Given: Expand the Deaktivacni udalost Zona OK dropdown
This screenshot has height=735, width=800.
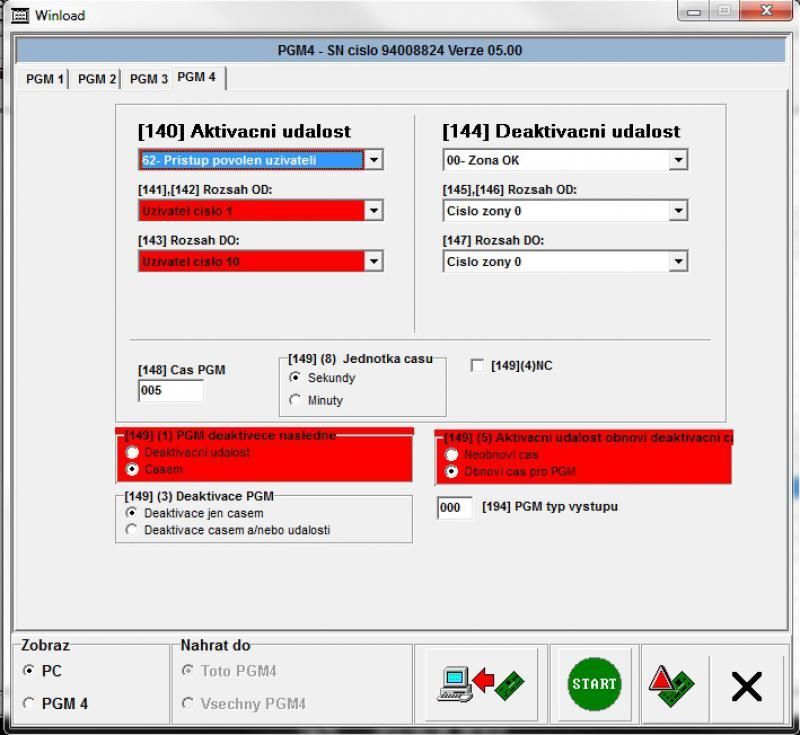Looking at the screenshot, I should click(678, 160).
